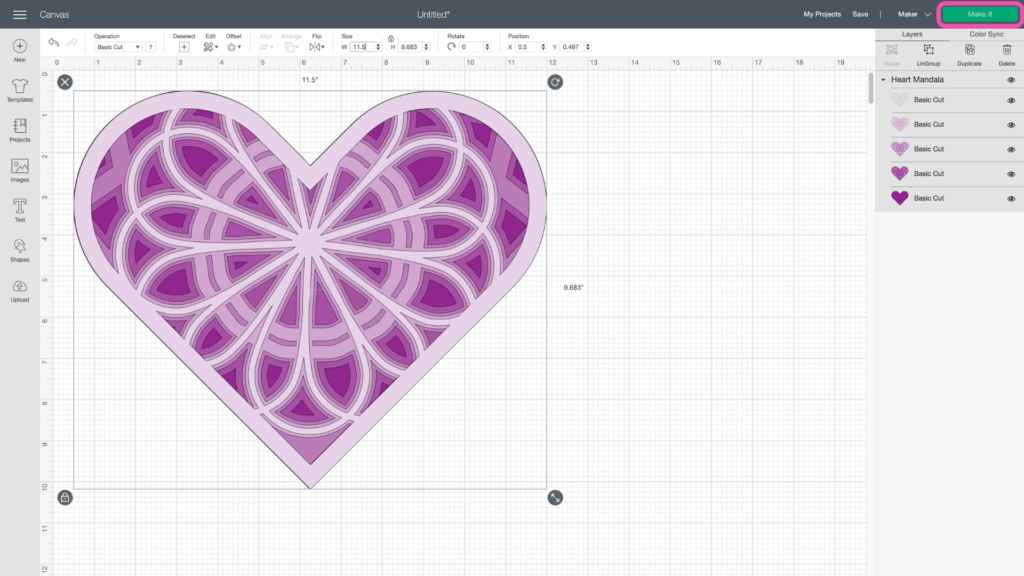Open the Offset tool
1024x576 pixels.
[x=233, y=47]
